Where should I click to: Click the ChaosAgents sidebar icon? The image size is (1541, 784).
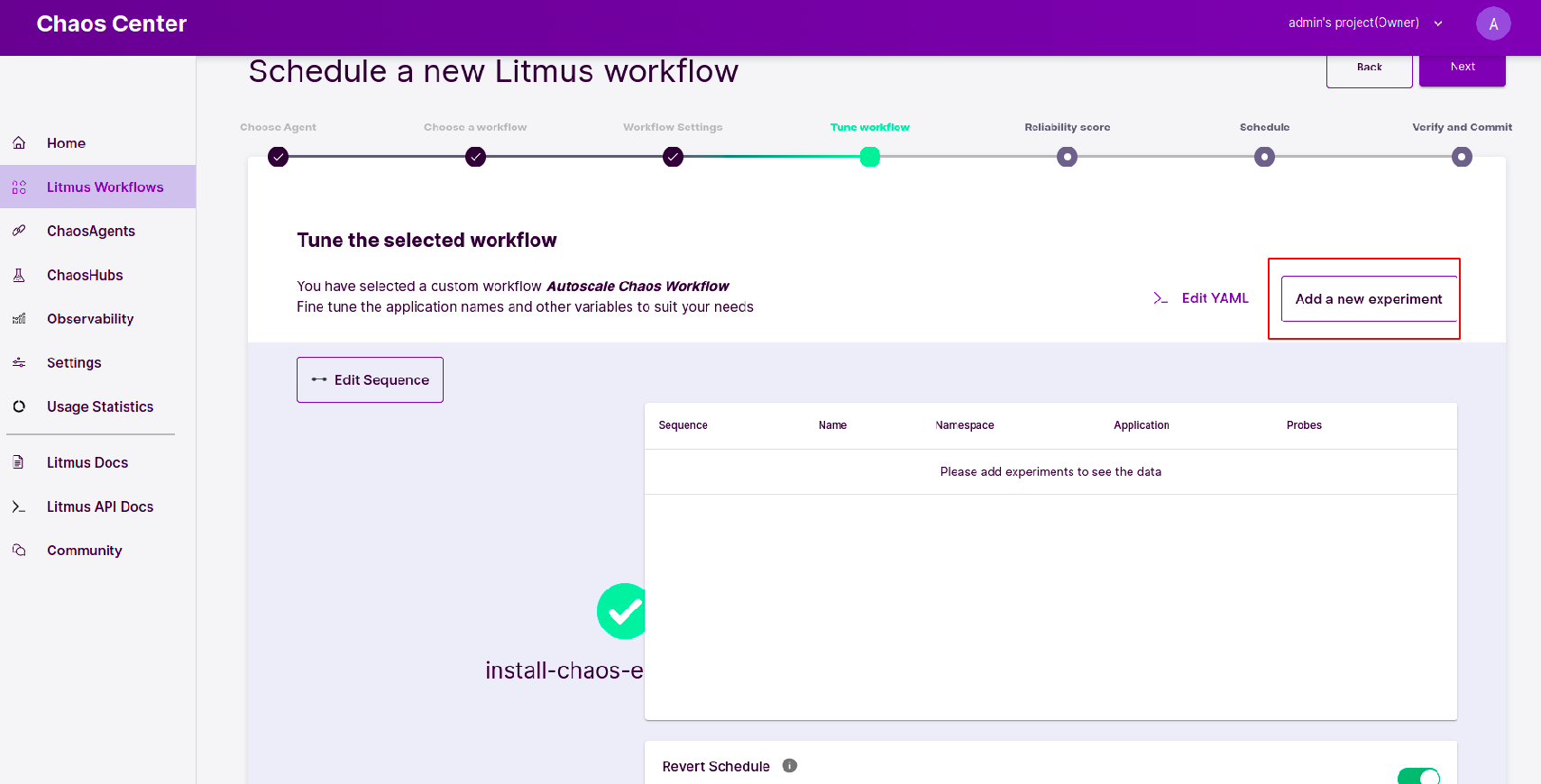click(19, 231)
